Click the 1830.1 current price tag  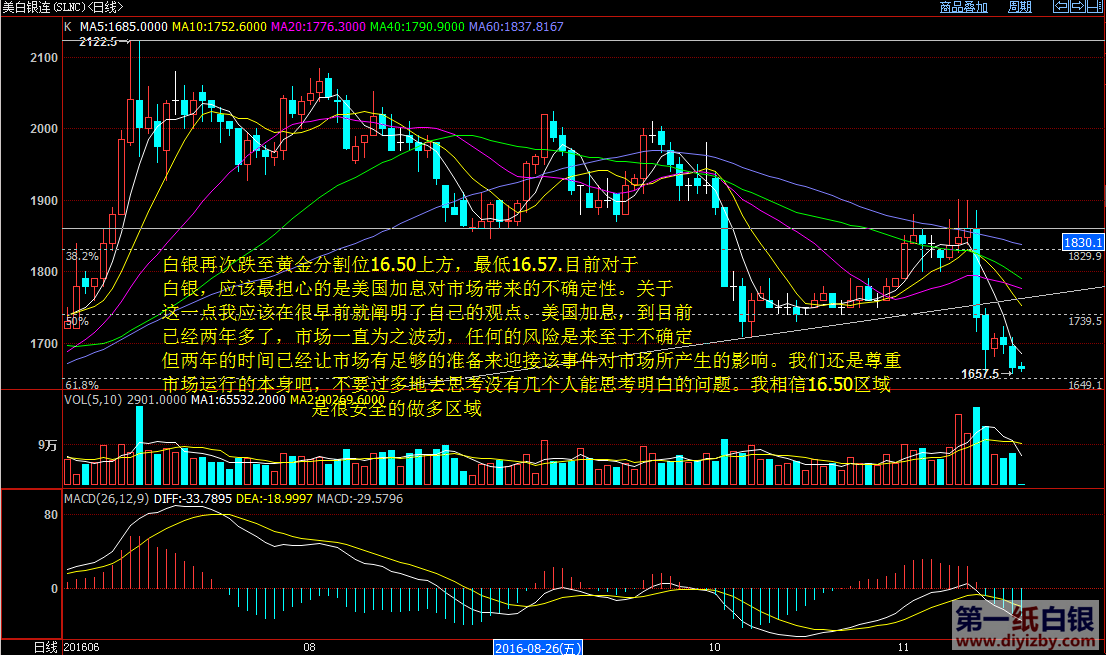[1082, 242]
